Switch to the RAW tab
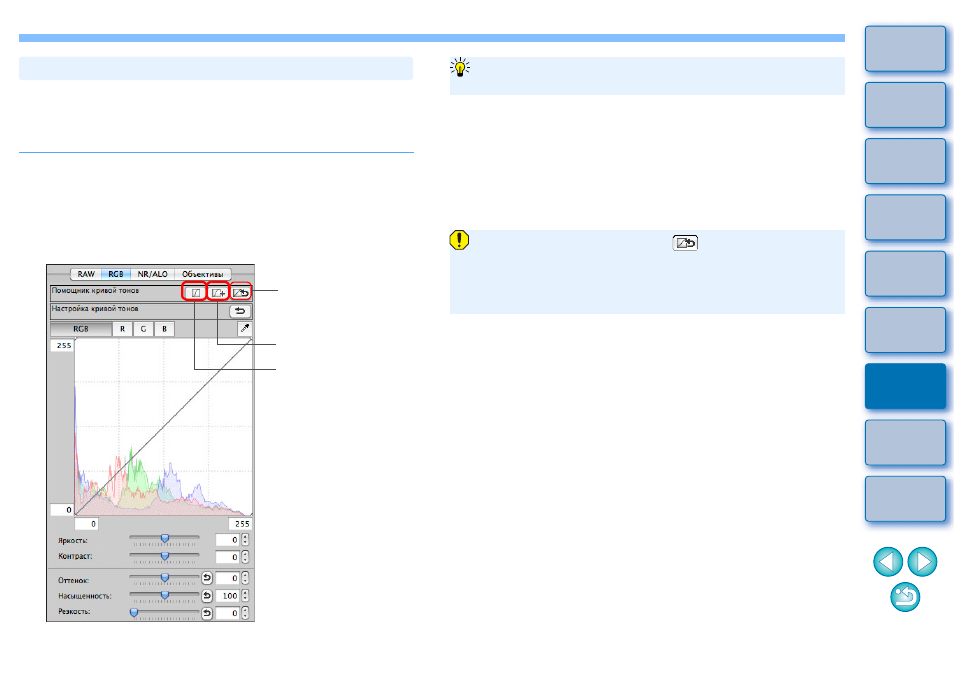The width and height of the screenshot is (954, 674). 86,274
